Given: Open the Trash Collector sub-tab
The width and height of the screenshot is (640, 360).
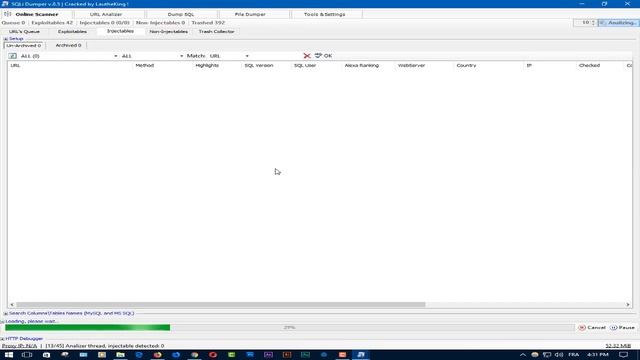Looking at the screenshot, I should (216, 31).
